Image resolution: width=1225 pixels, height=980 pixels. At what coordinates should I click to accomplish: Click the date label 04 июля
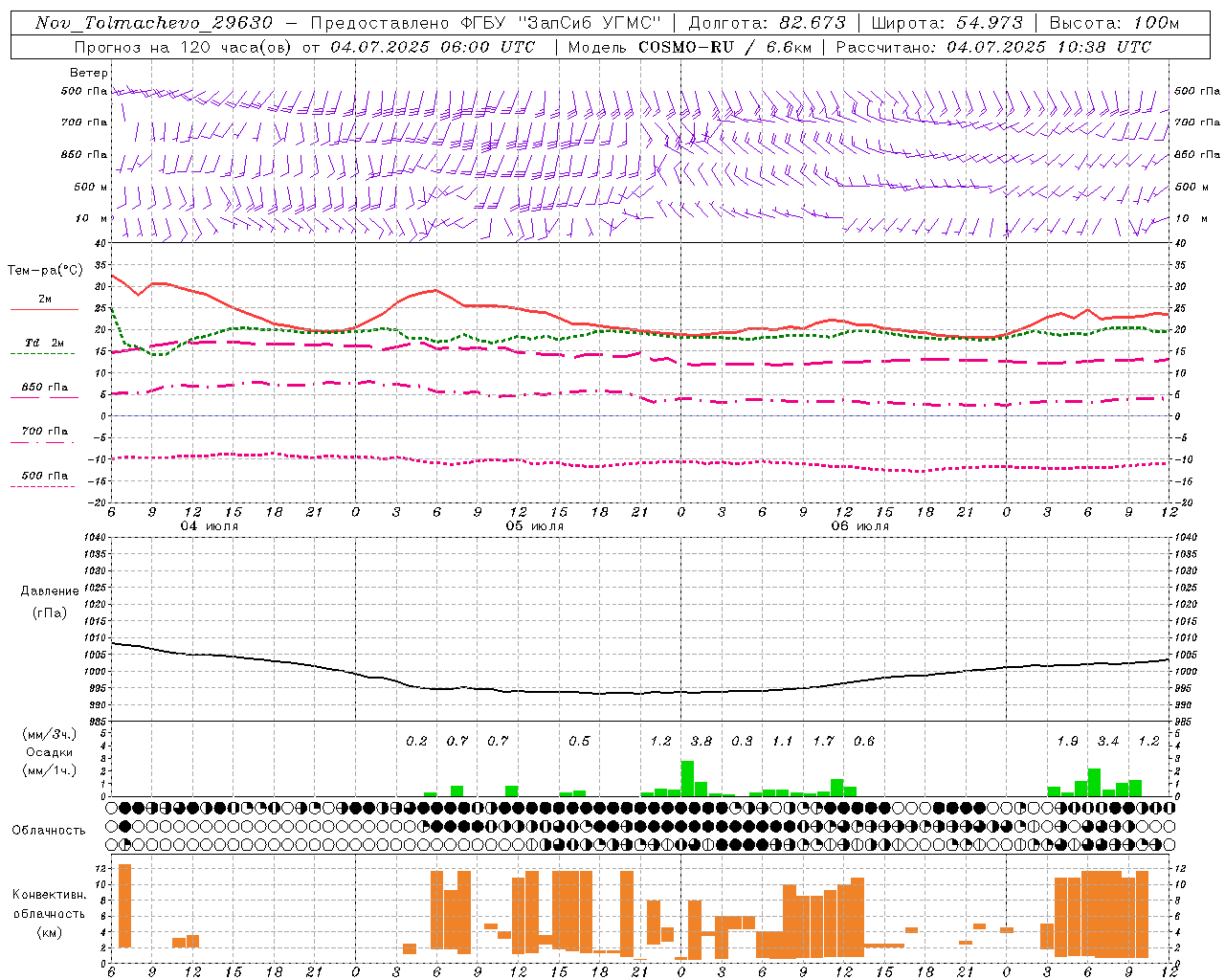coord(210,526)
